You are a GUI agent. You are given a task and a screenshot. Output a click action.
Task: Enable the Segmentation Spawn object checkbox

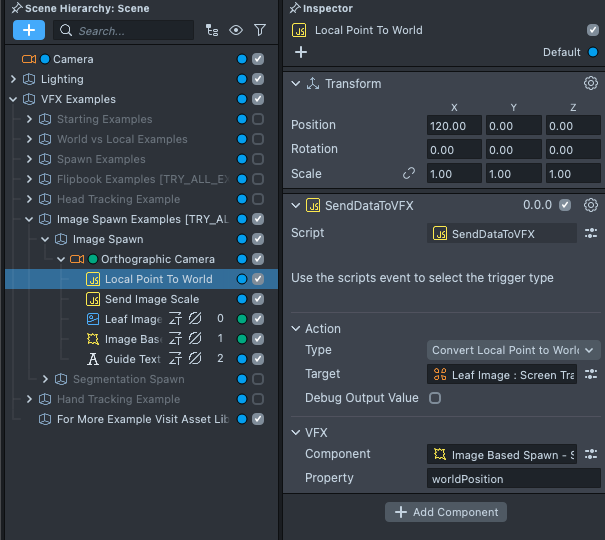tap(258, 379)
